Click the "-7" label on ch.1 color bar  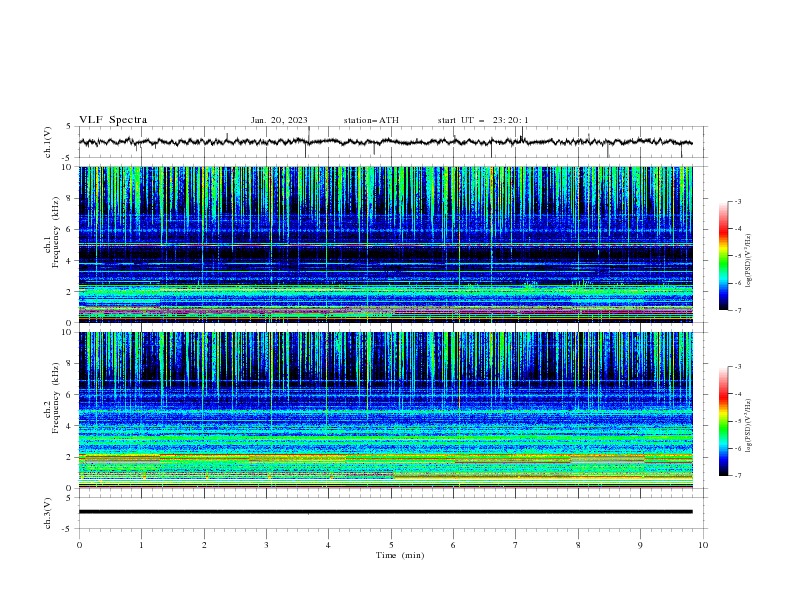738,310
